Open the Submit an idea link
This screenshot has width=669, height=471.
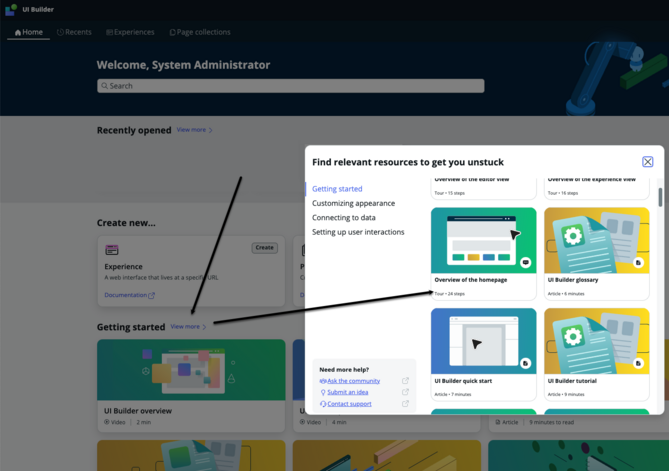pos(348,392)
